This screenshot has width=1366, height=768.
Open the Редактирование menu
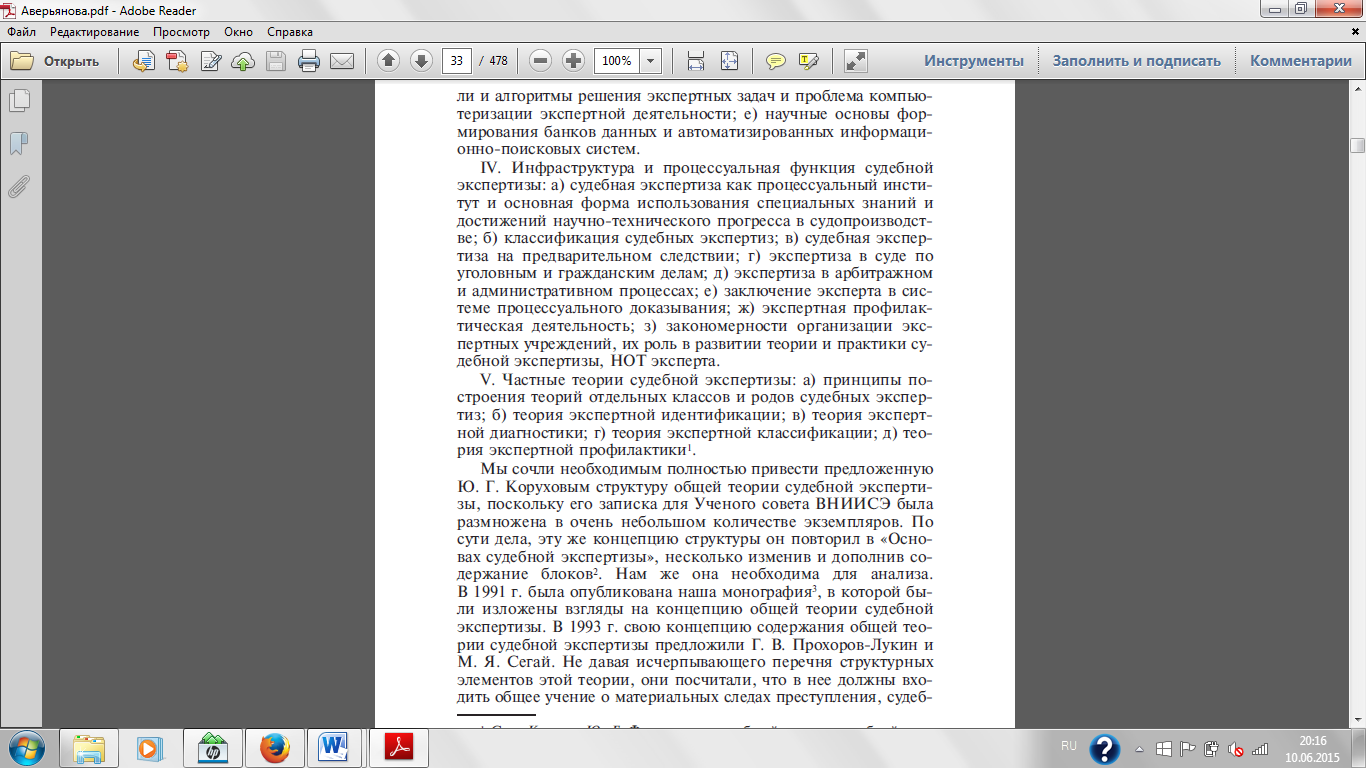point(94,32)
